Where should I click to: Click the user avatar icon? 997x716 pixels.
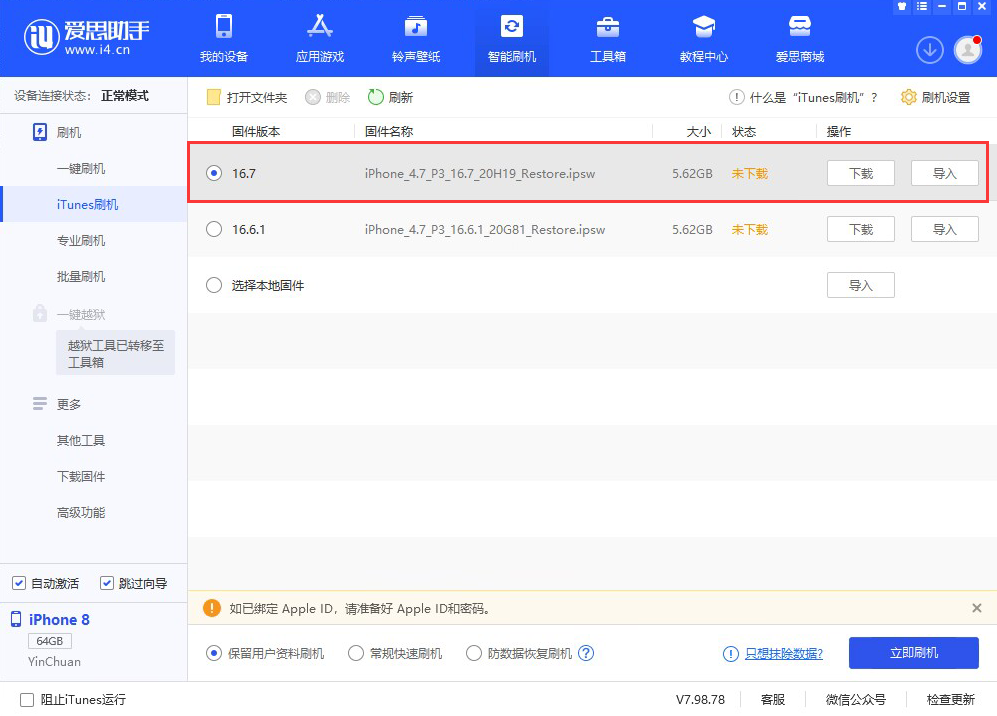coord(966,49)
